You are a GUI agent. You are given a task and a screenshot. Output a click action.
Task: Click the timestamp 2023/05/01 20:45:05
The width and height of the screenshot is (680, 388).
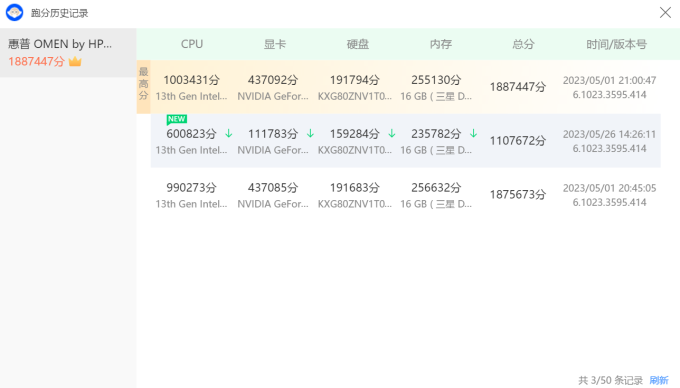coord(609,188)
